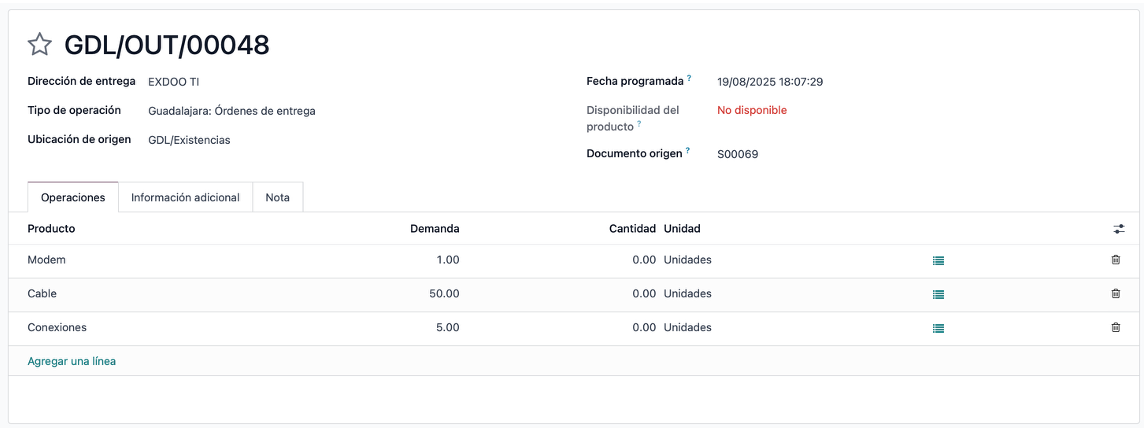
Task: Mark GDL/OUT/00048 as favorite with star
Action: pyautogui.click(x=40, y=45)
